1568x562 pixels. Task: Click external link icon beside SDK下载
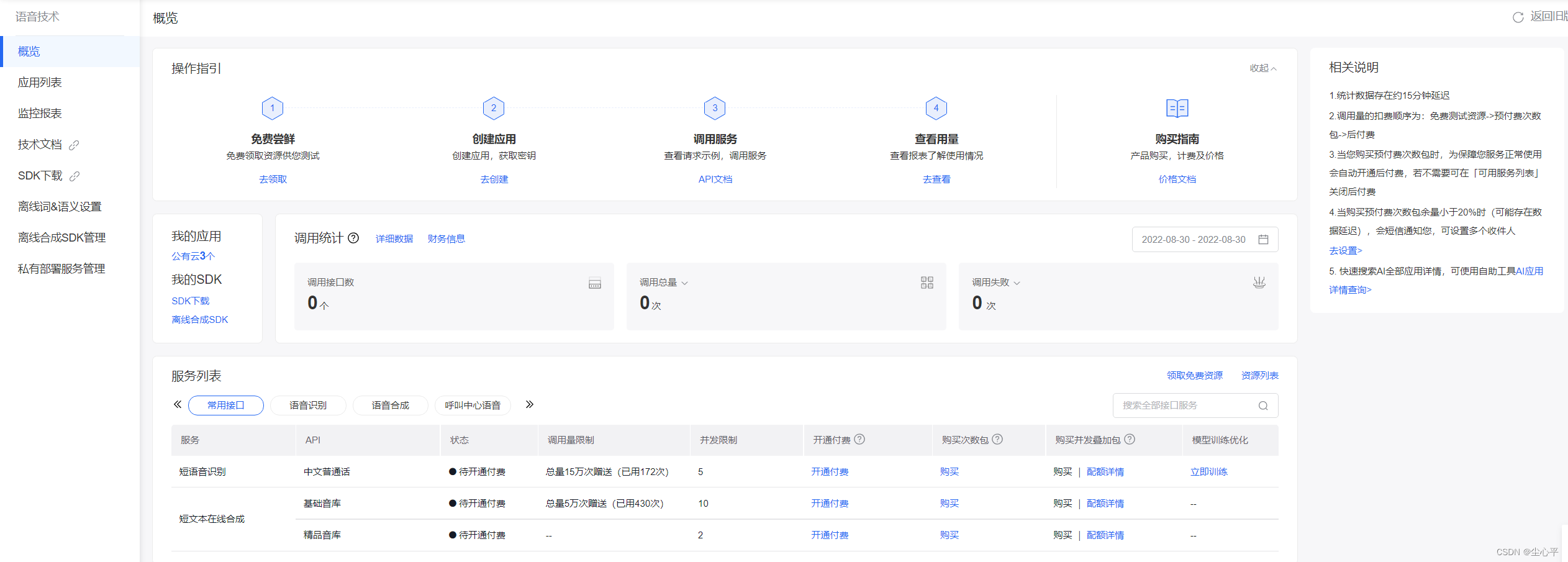tap(75, 176)
